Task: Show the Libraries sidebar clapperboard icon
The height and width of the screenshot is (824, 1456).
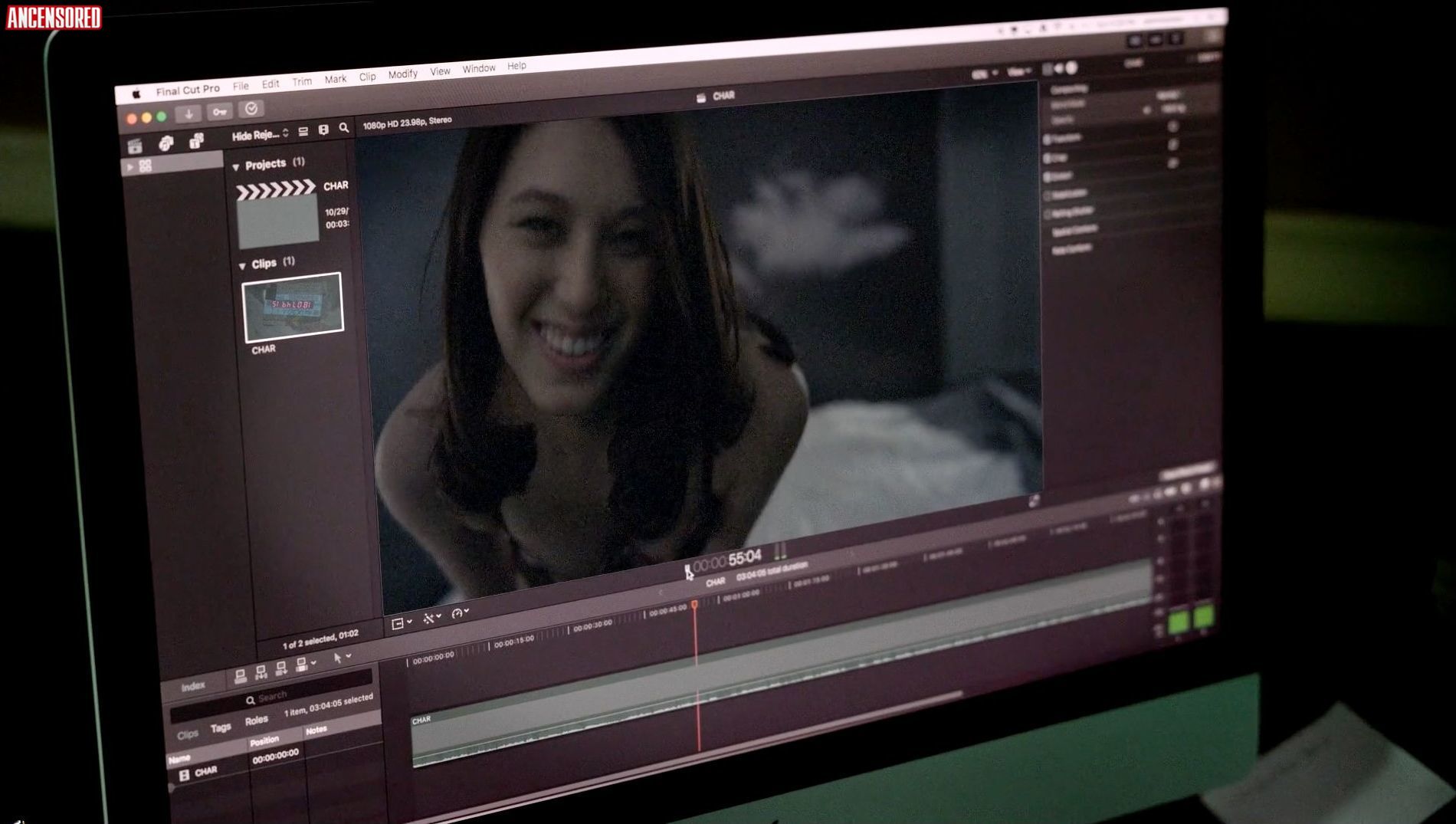Action: coord(136,146)
